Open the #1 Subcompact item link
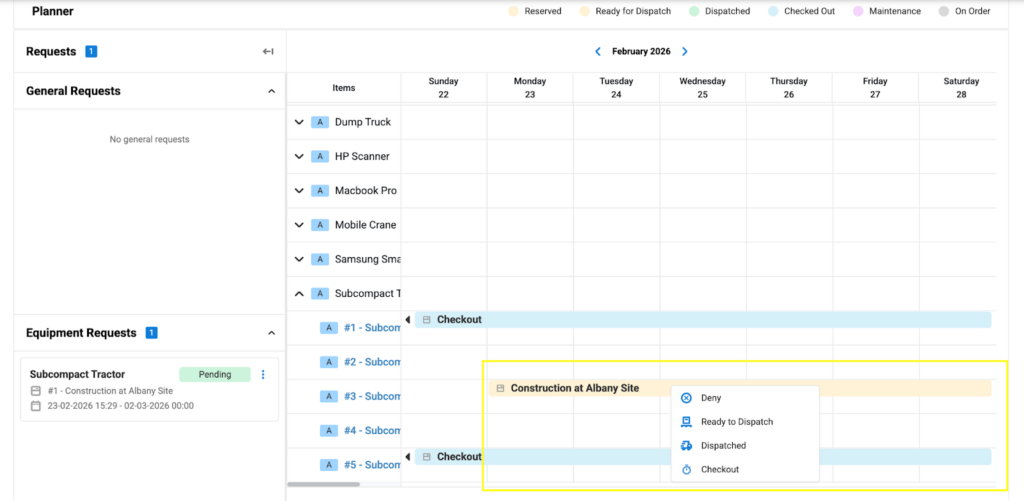Viewport: 1024px width, 501px height. pyautogui.click(x=371, y=328)
